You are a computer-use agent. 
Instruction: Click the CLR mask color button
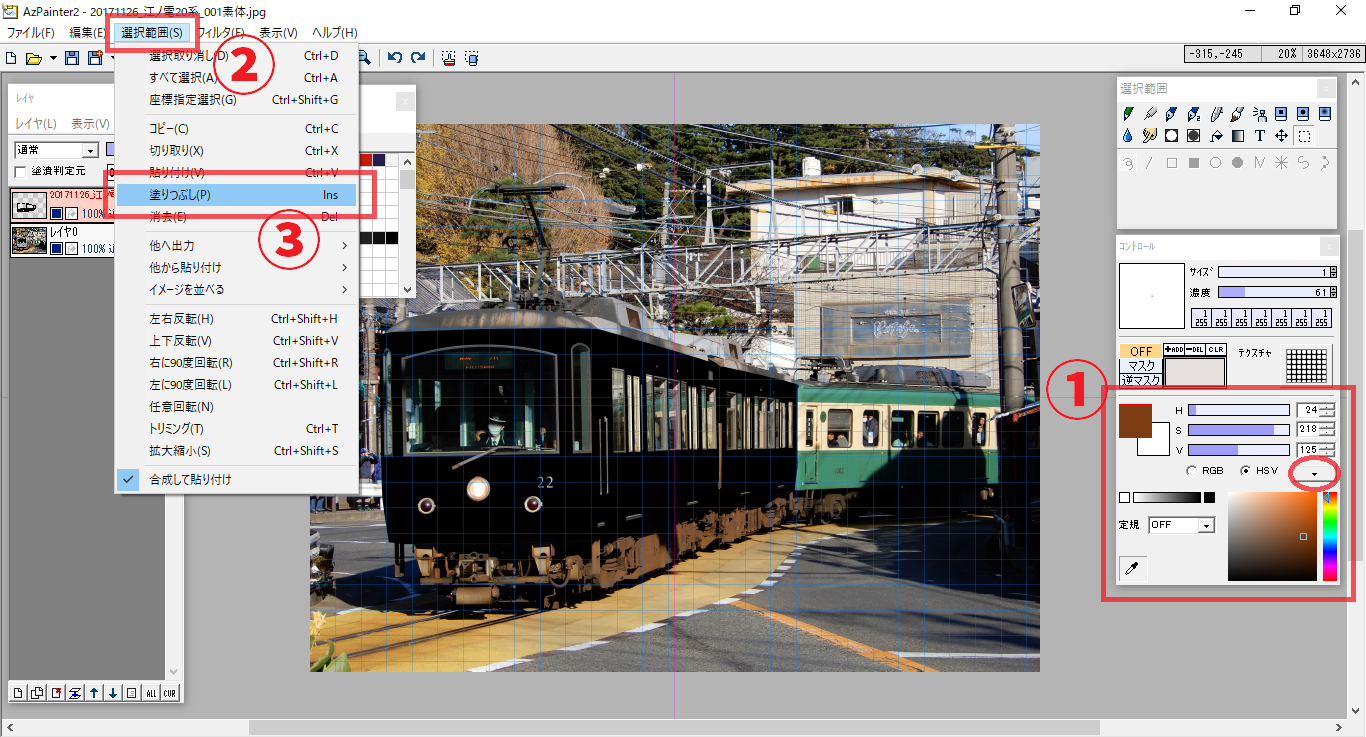(1216, 349)
